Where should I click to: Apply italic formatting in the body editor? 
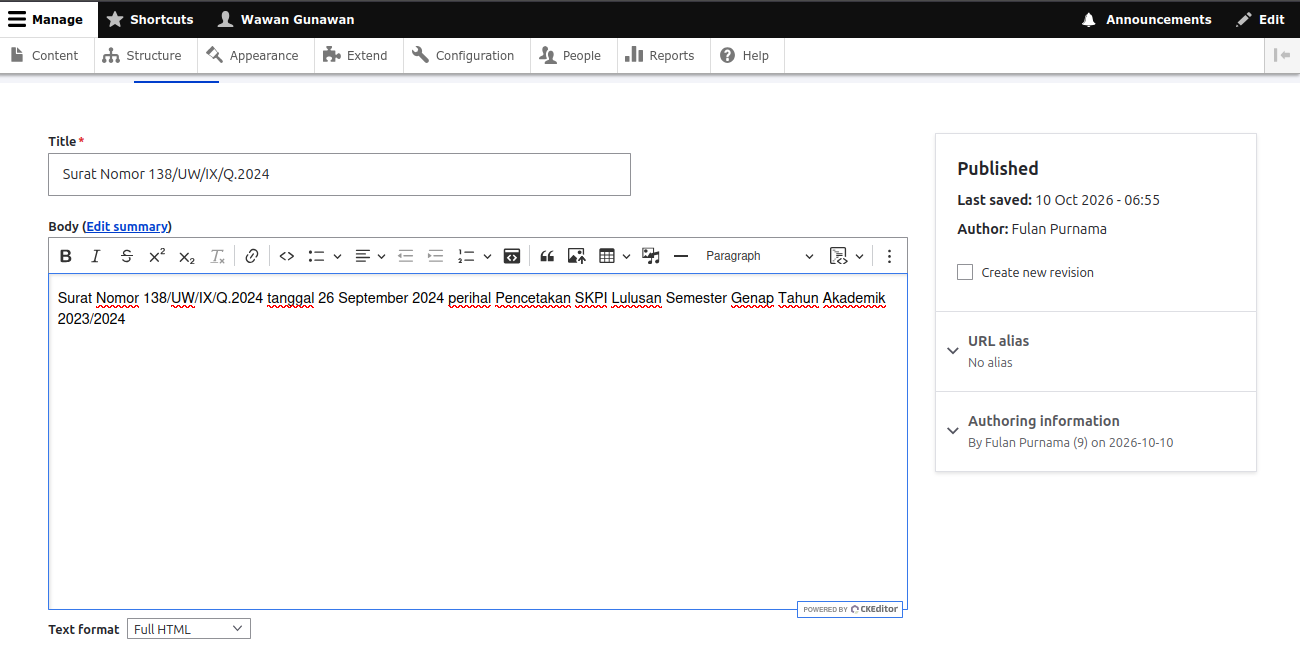(96, 256)
